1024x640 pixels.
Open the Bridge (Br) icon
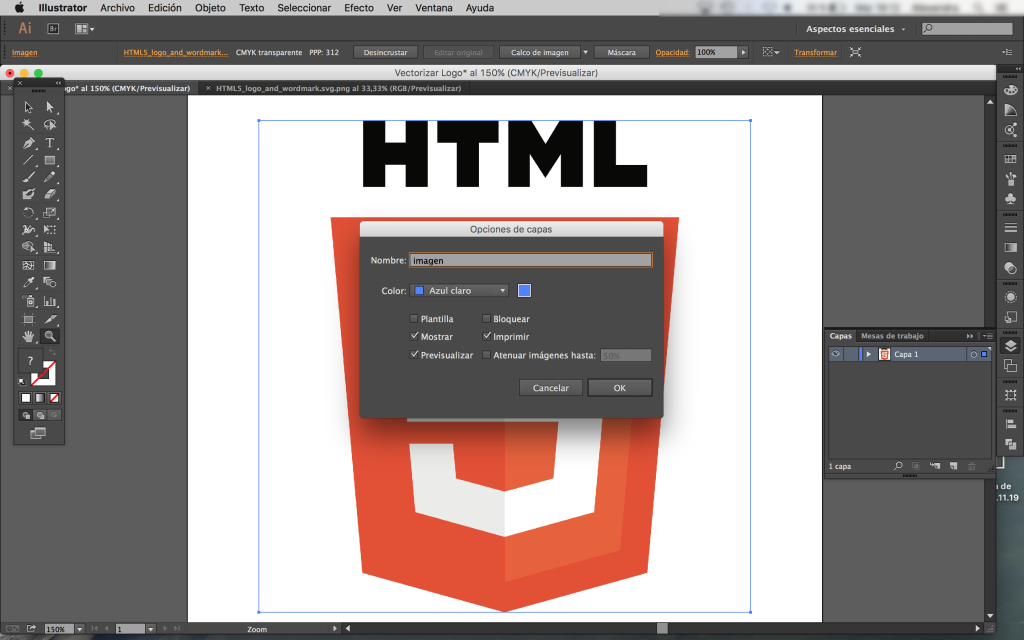point(54,29)
